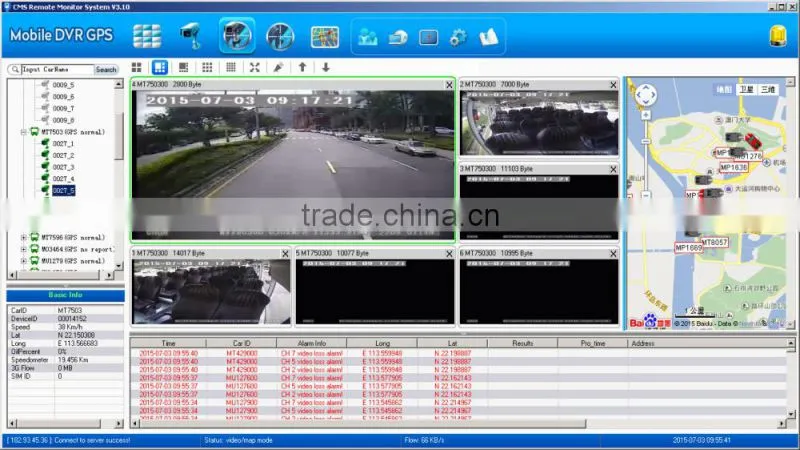
Task: Toggle fullscreen with the expand arrows icon
Action: 255,67
